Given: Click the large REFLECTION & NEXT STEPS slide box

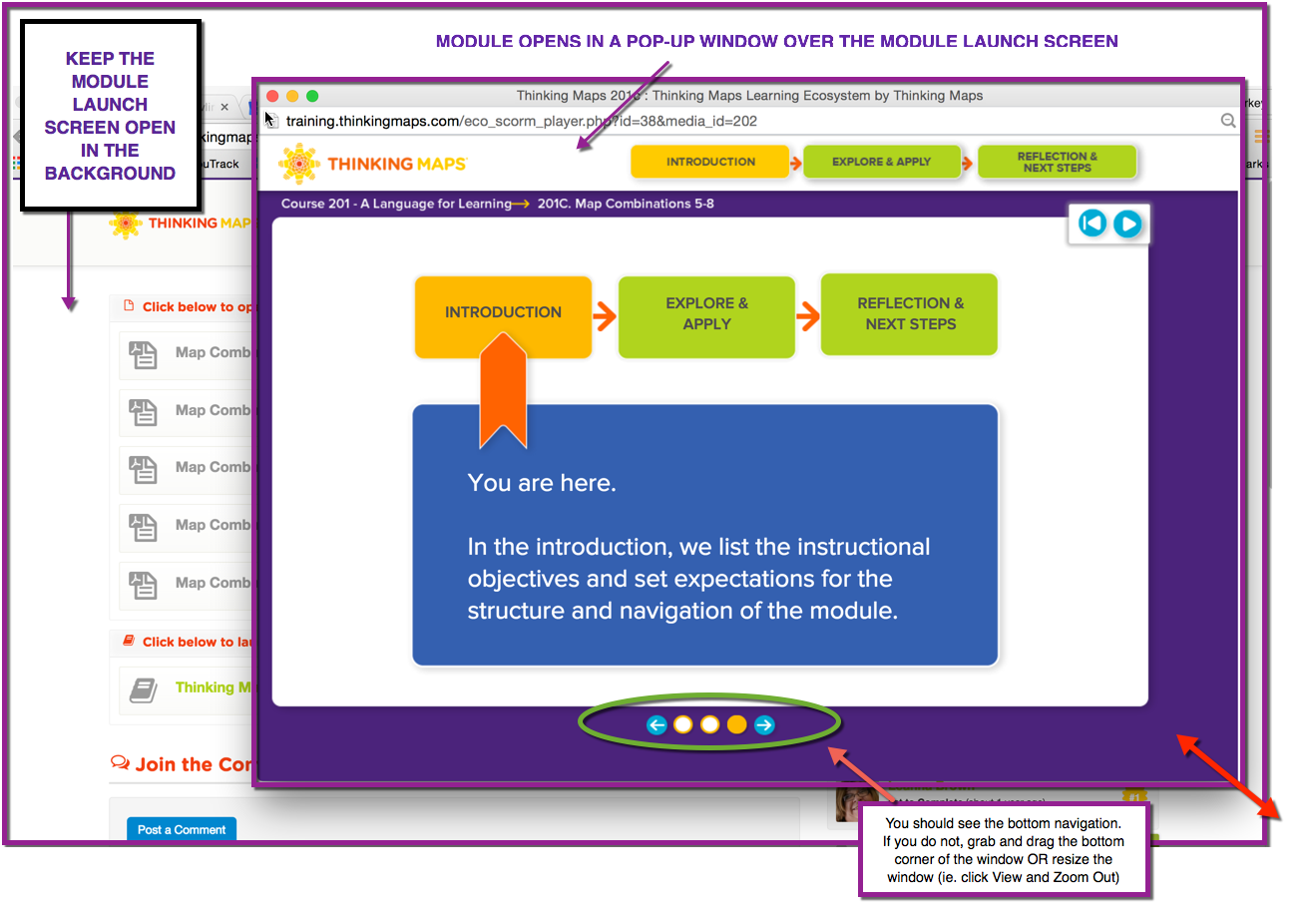Looking at the screenshot, I should (909, 314).
